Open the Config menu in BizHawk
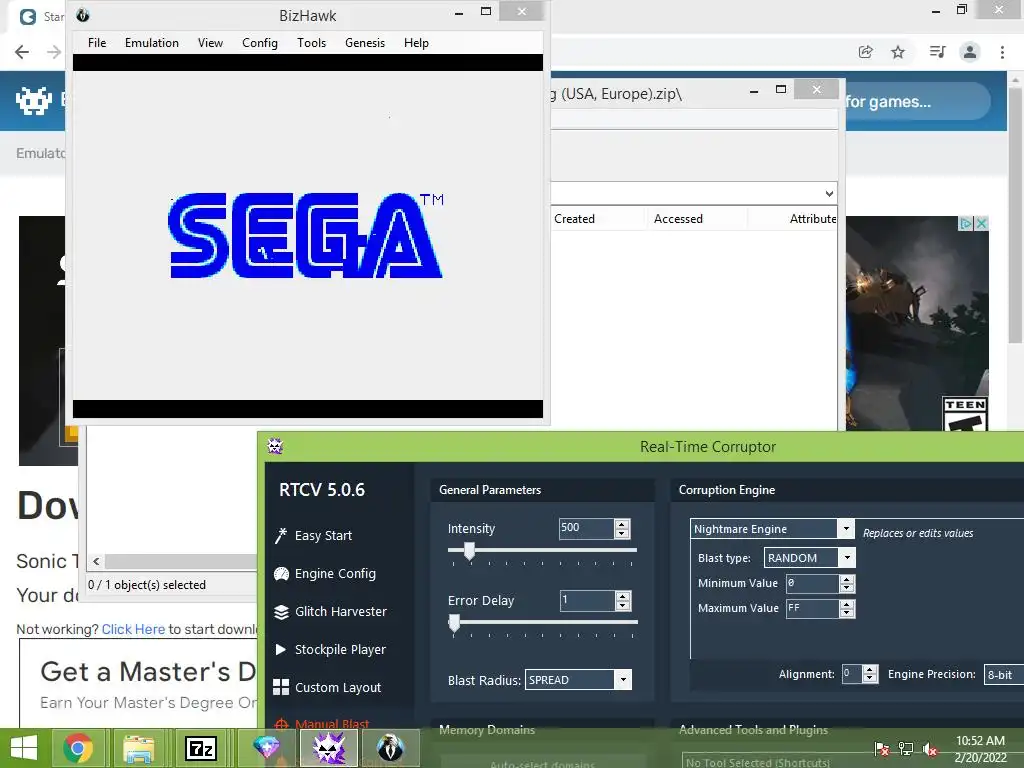This screenshot has height=768, width=1024. coord(260,43)
